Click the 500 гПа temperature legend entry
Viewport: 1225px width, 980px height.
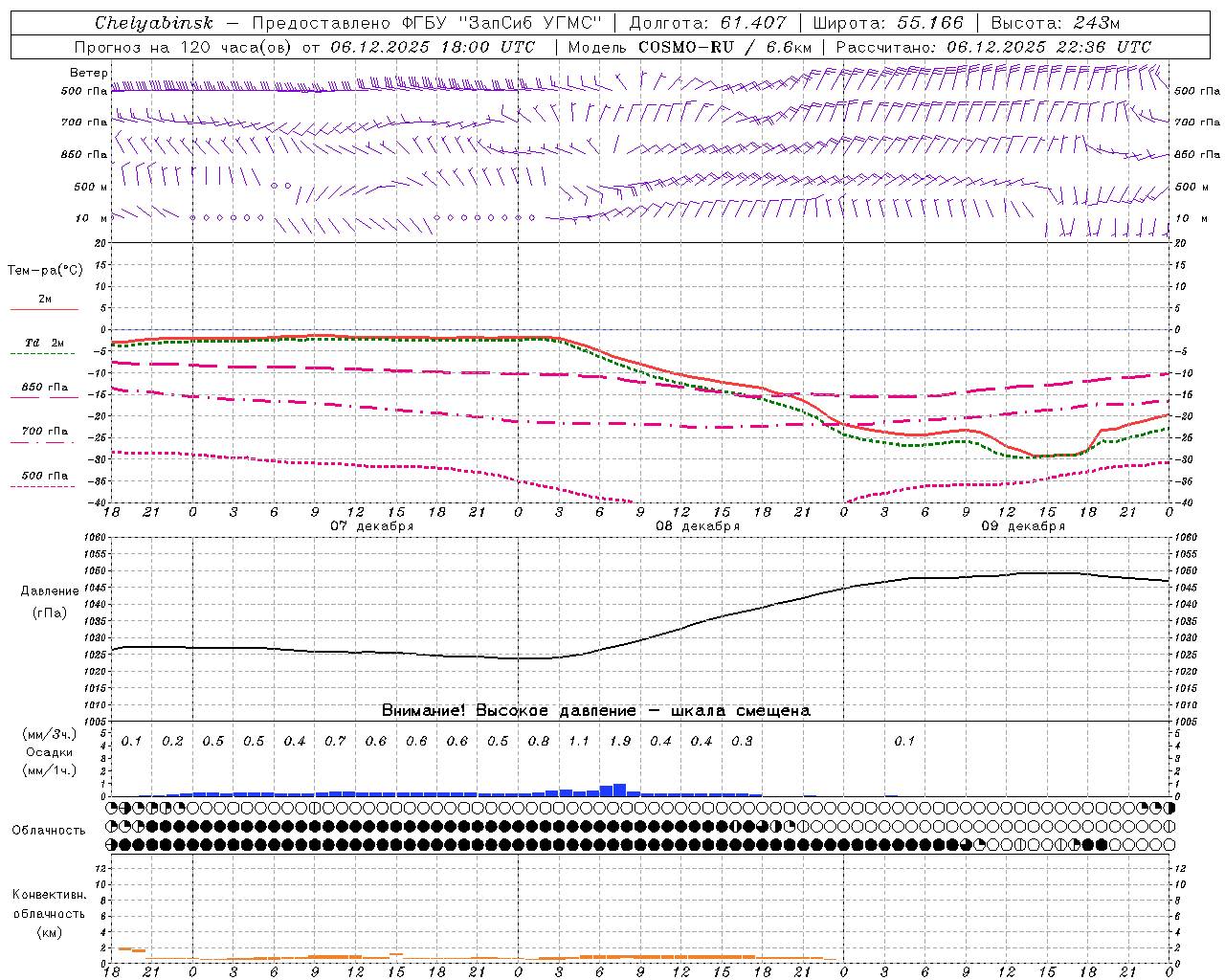[x=44, y=475]
